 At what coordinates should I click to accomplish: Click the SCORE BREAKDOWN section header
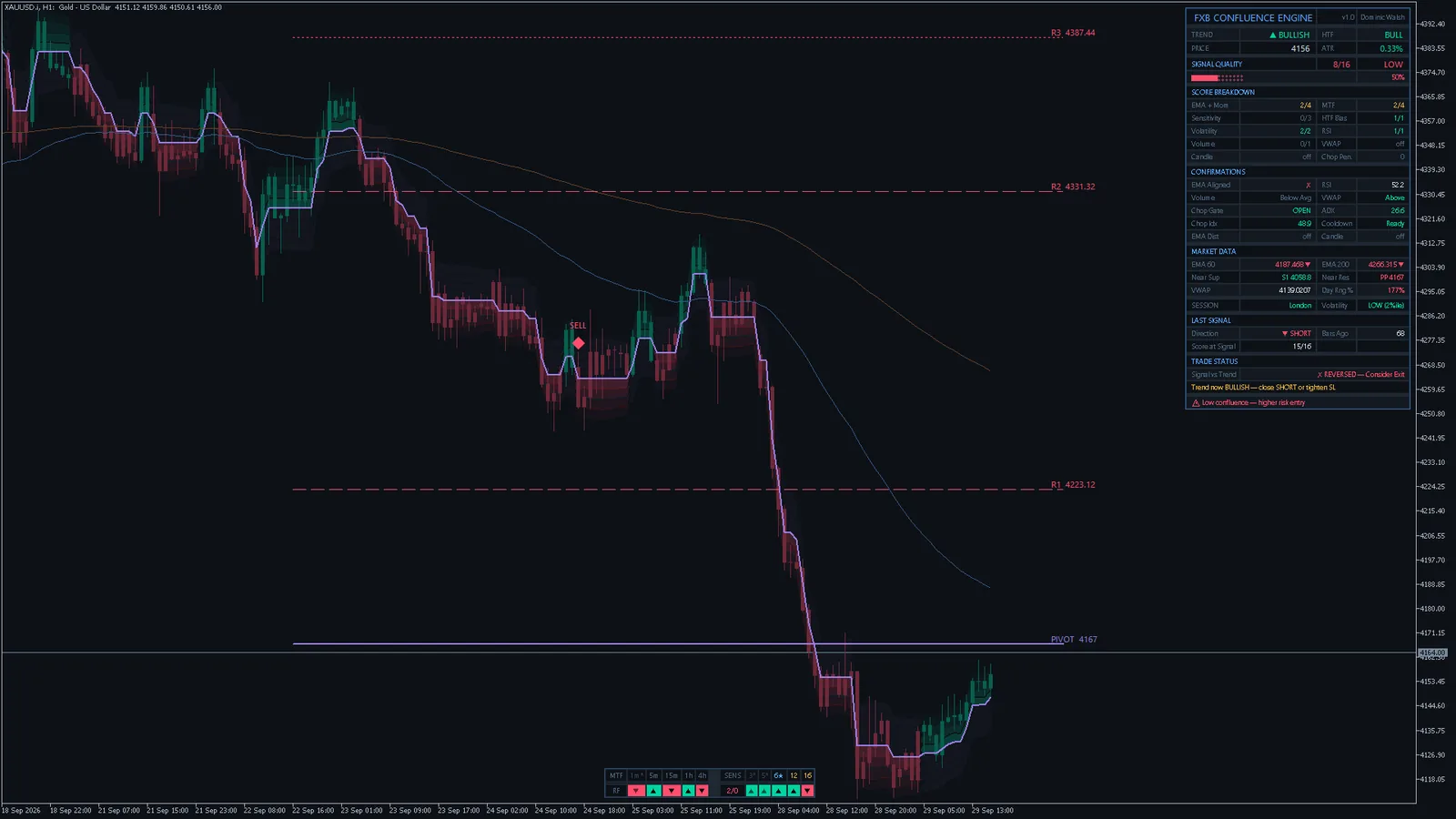1223,92
